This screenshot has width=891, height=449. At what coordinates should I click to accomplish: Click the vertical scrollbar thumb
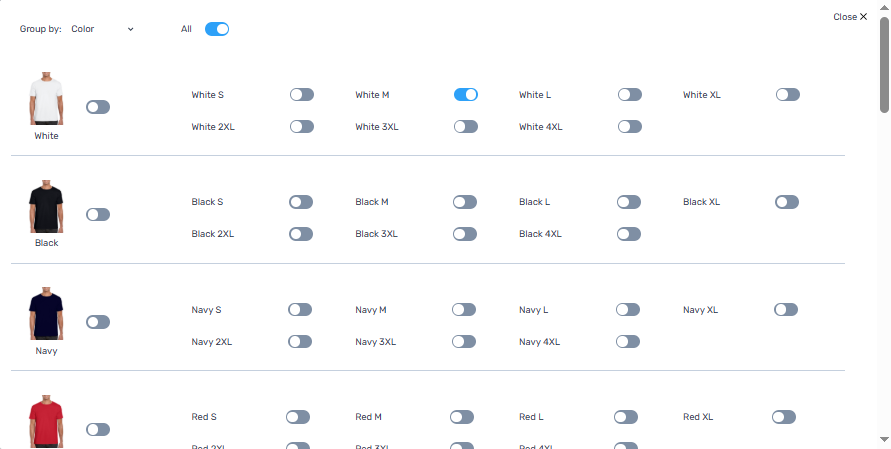click(x=884, y=65)
